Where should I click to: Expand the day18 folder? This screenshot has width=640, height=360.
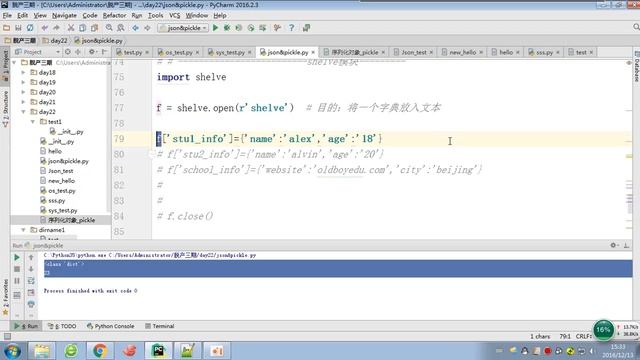[x=23, y=72]
